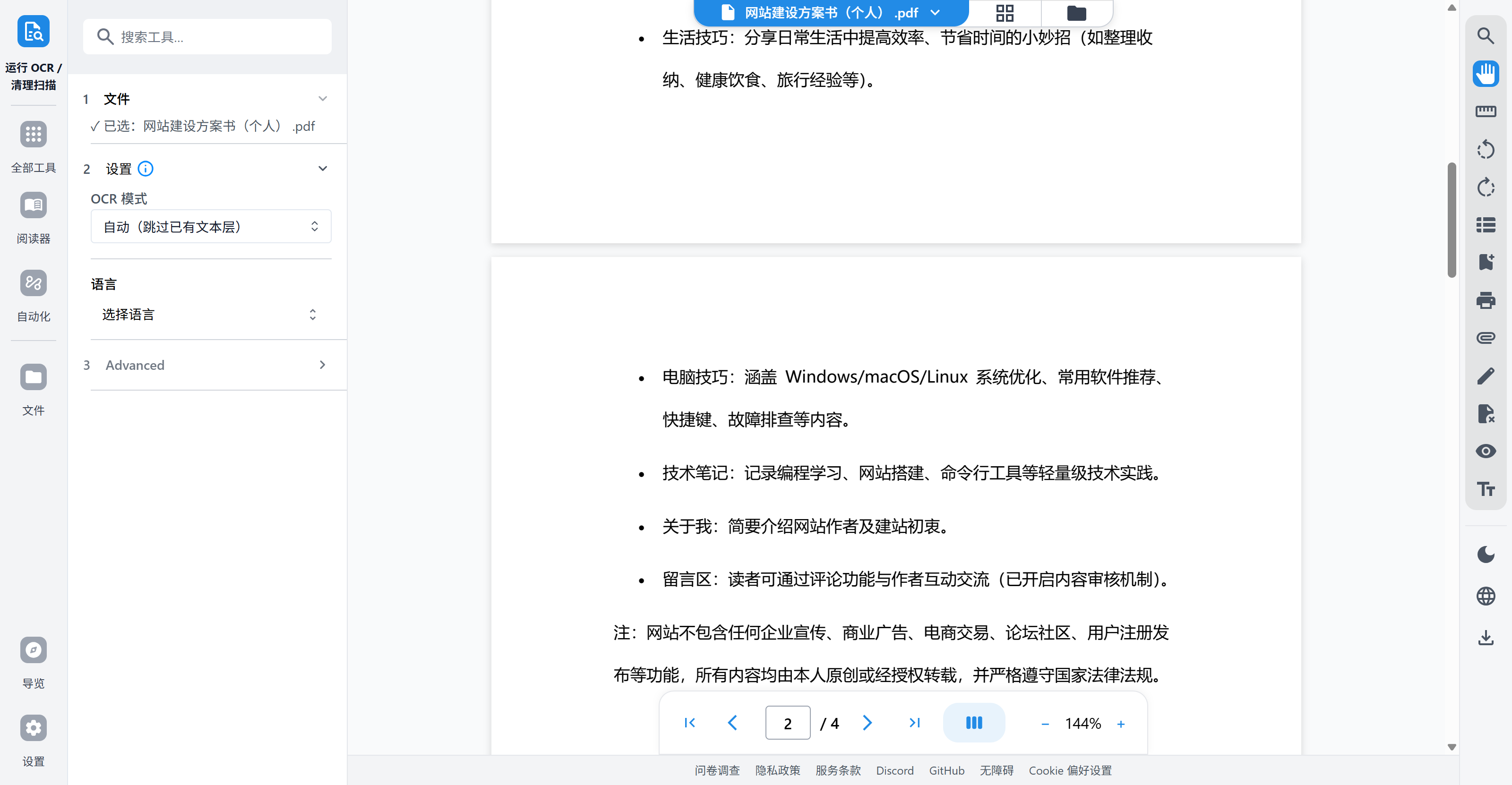Image resolution: width=1512 pixels, height=785 pixels.
Task: Open the OCR mode dropdown
Action: click(211, 226)
